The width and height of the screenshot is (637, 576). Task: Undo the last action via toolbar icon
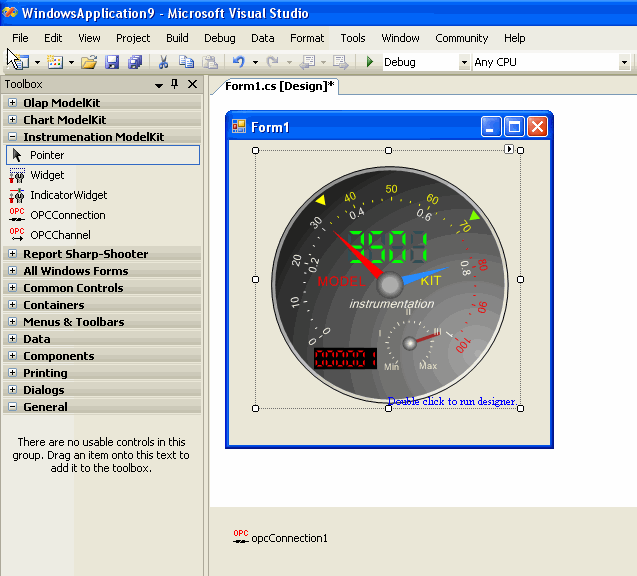tap(238, 62)
